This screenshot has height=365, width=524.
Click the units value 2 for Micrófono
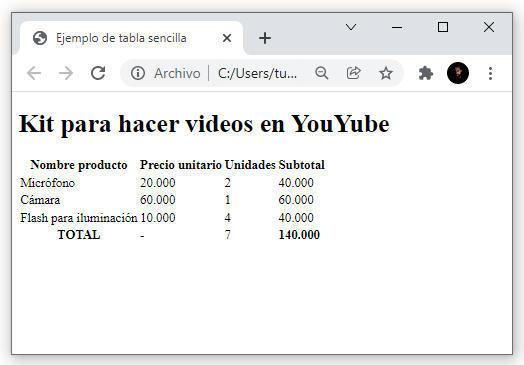pos(228,183)
